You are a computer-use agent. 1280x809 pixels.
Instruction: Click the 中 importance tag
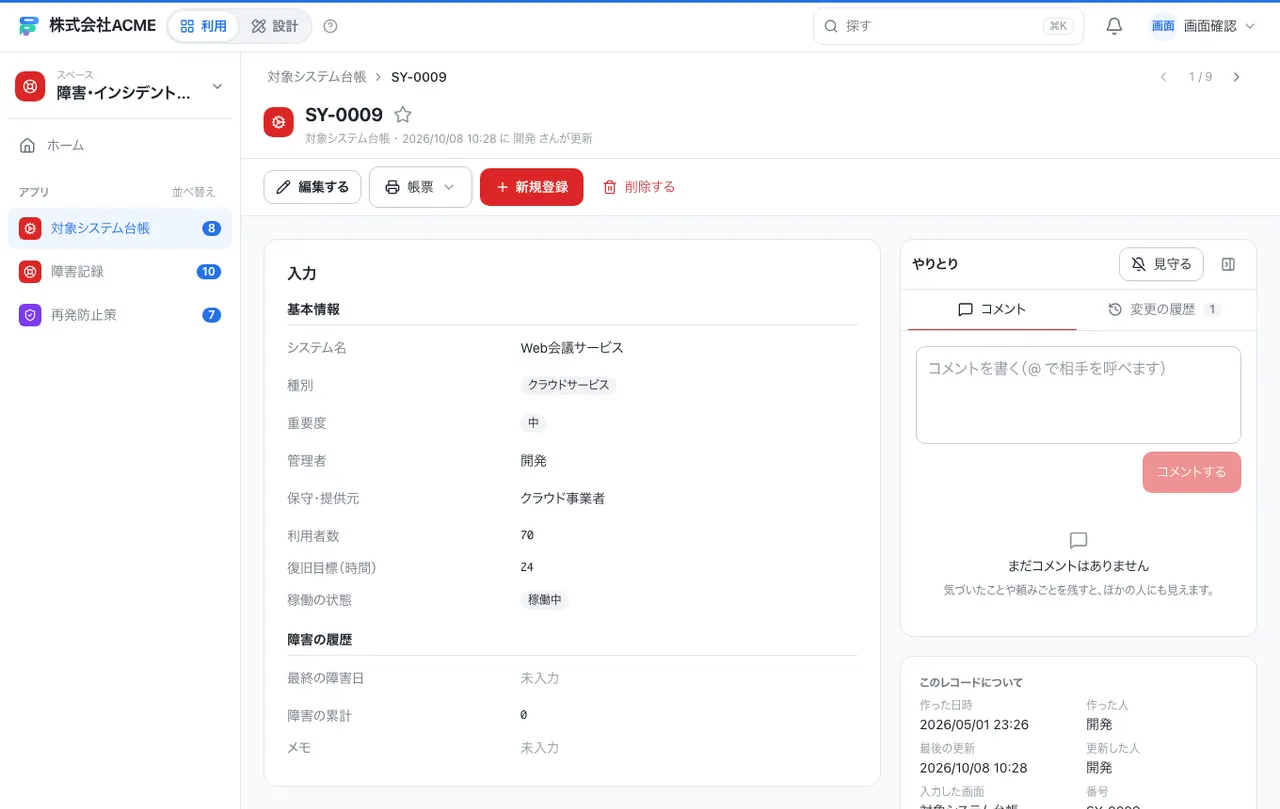pos(533,423)
